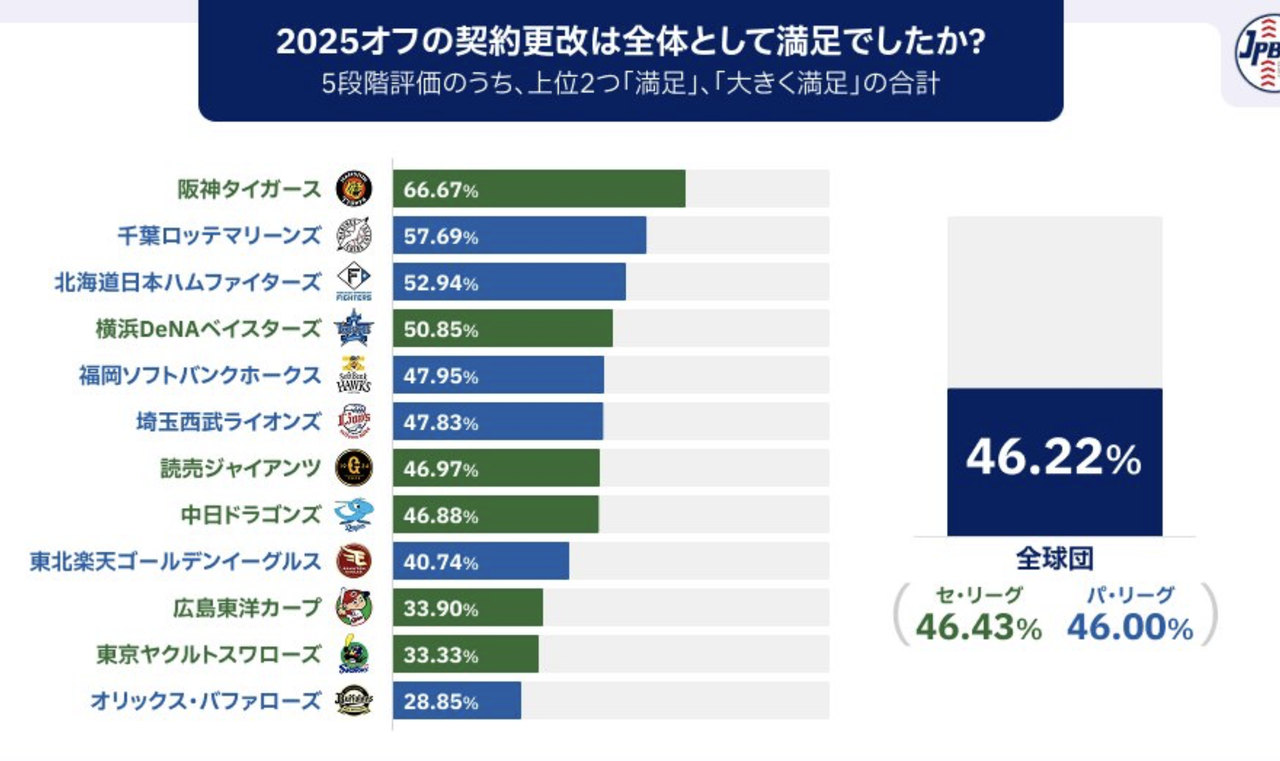Click the Yokohama DeNA BayStars star logo

pos(353,328)
